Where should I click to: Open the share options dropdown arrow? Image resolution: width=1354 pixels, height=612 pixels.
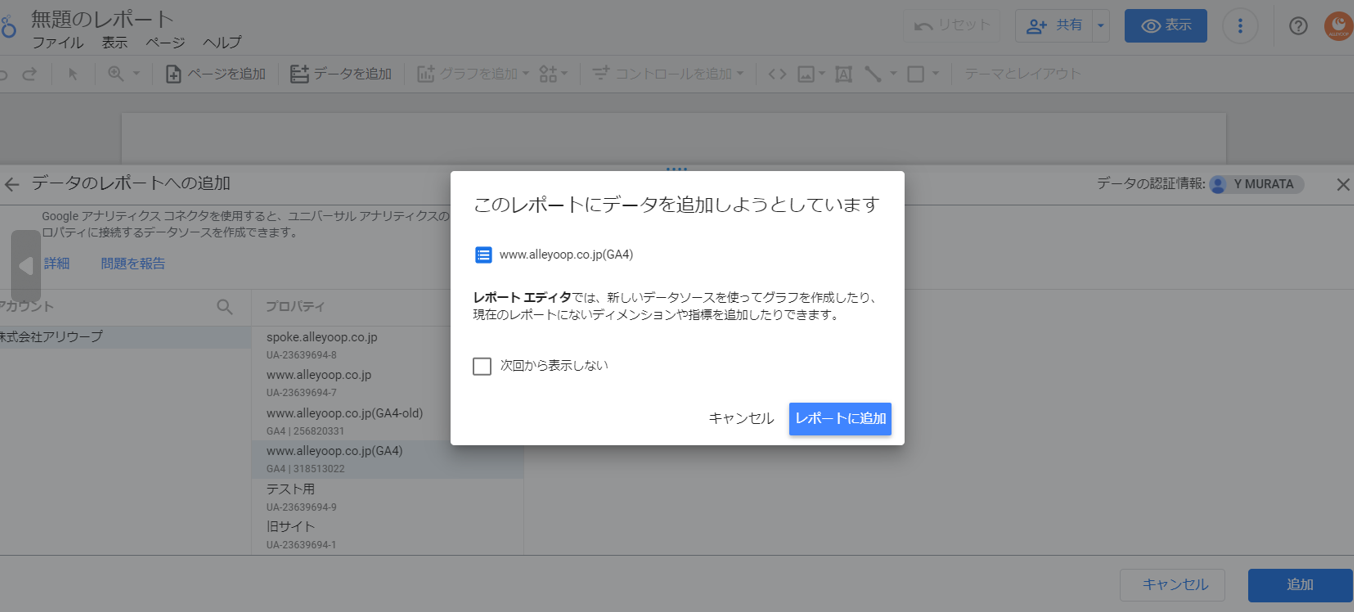click(1101, 26)
